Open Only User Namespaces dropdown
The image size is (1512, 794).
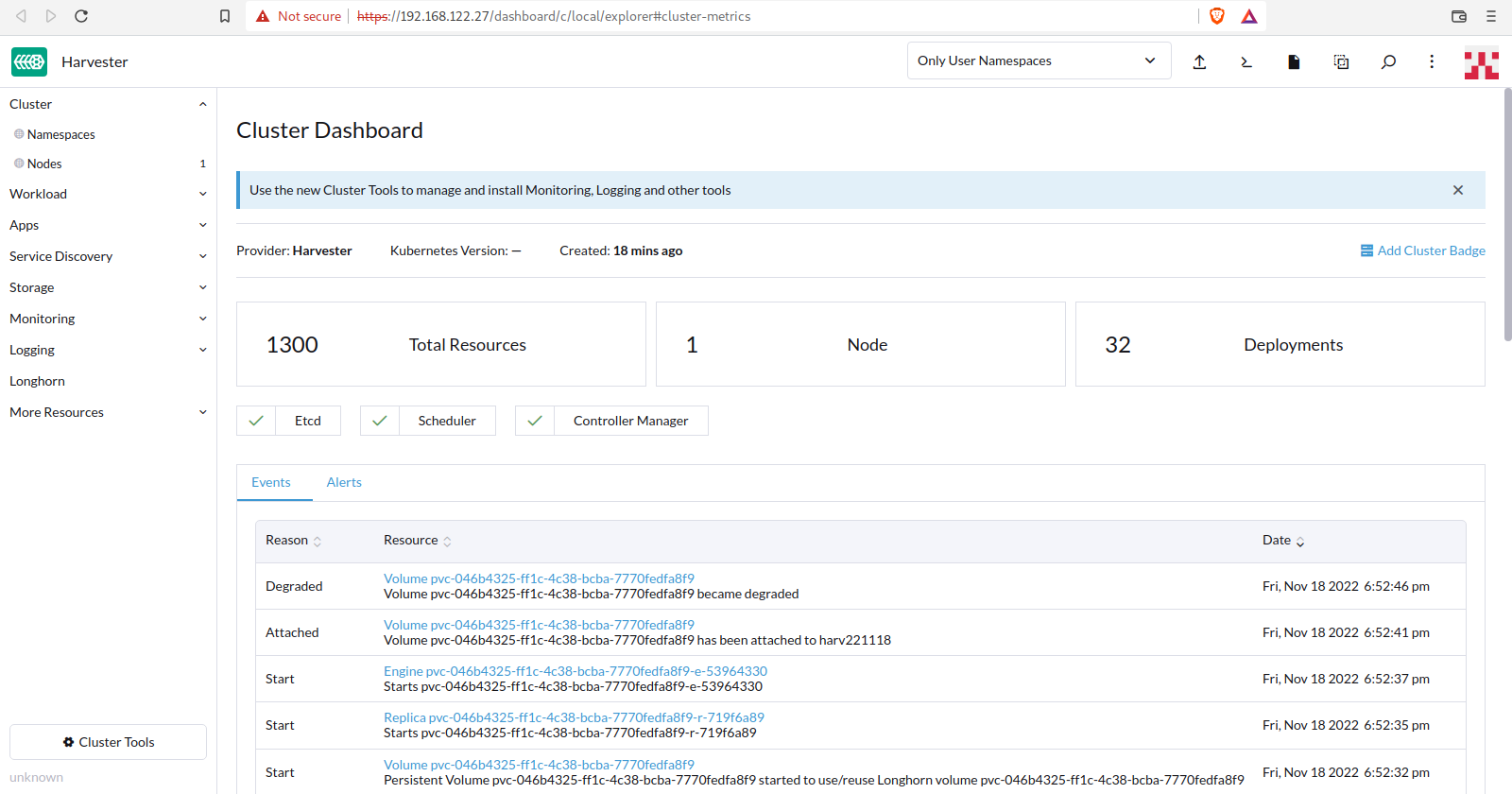[1039, 60]
